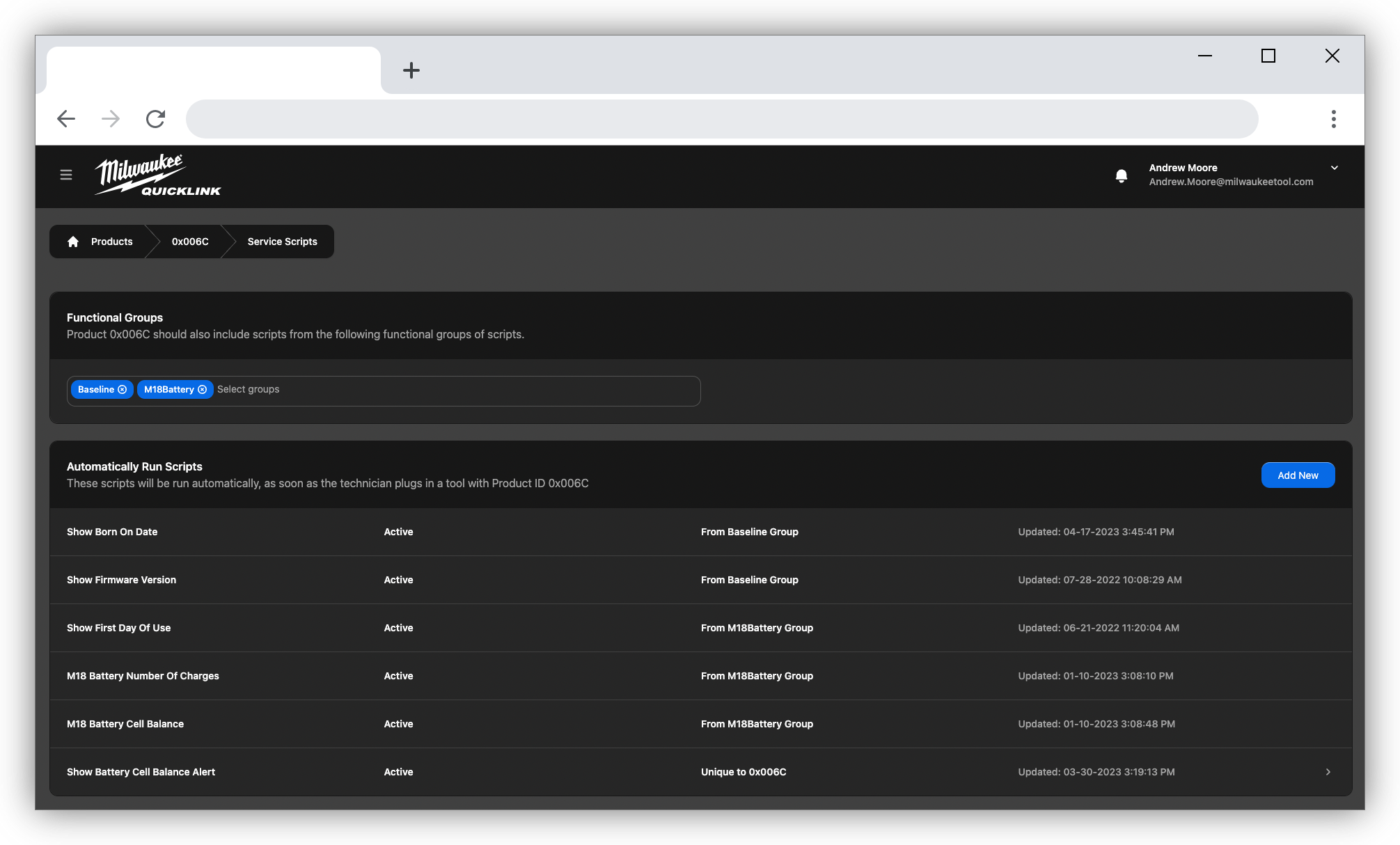Reload the page with the refresh icon
This screenshot has width=1400, height=845.
point(155,118)
